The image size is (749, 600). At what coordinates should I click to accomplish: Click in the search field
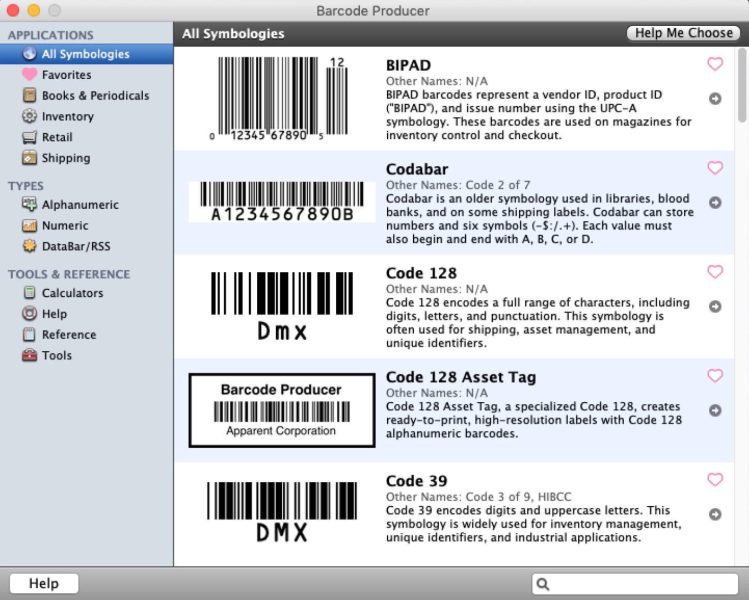[635, 584]
